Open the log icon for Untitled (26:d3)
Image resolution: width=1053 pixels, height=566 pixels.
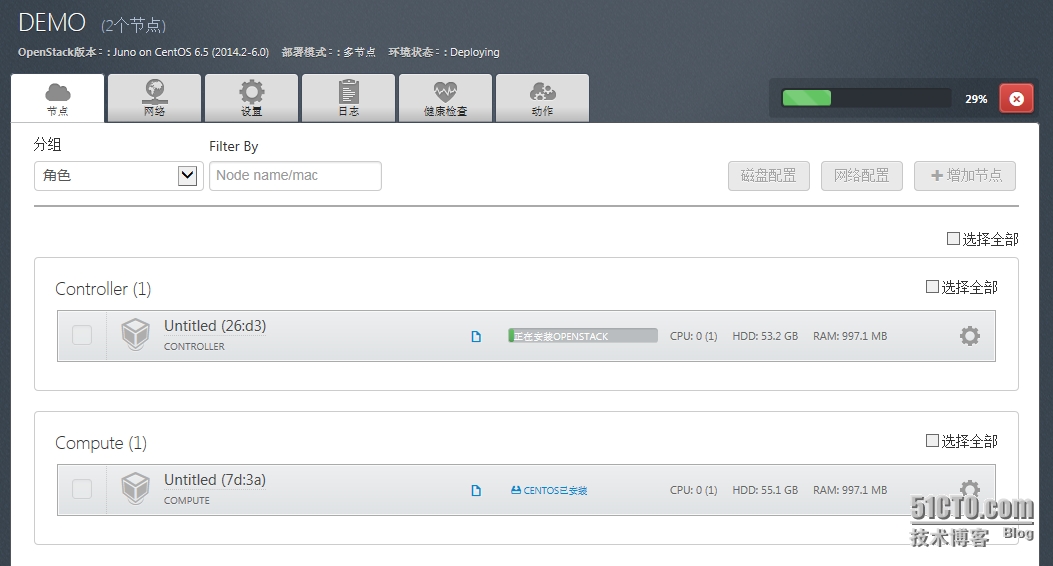[x=476, y=336]
